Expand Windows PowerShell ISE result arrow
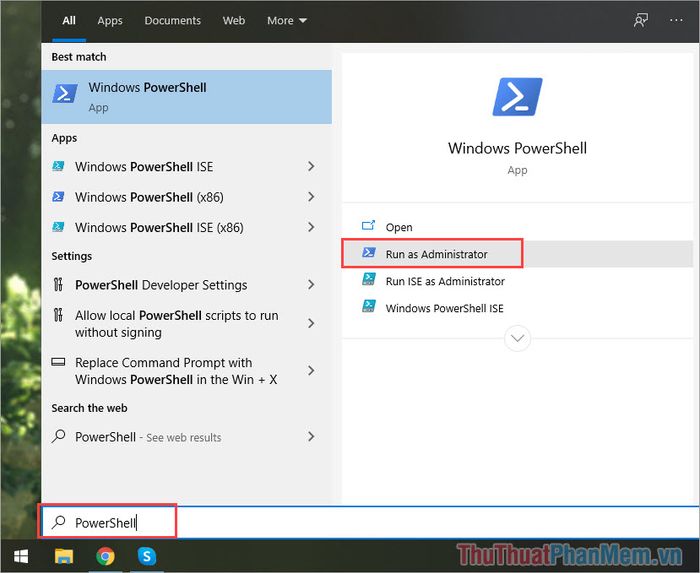The height and width of the screenshot is (573, 700). (x=311, y=167)
